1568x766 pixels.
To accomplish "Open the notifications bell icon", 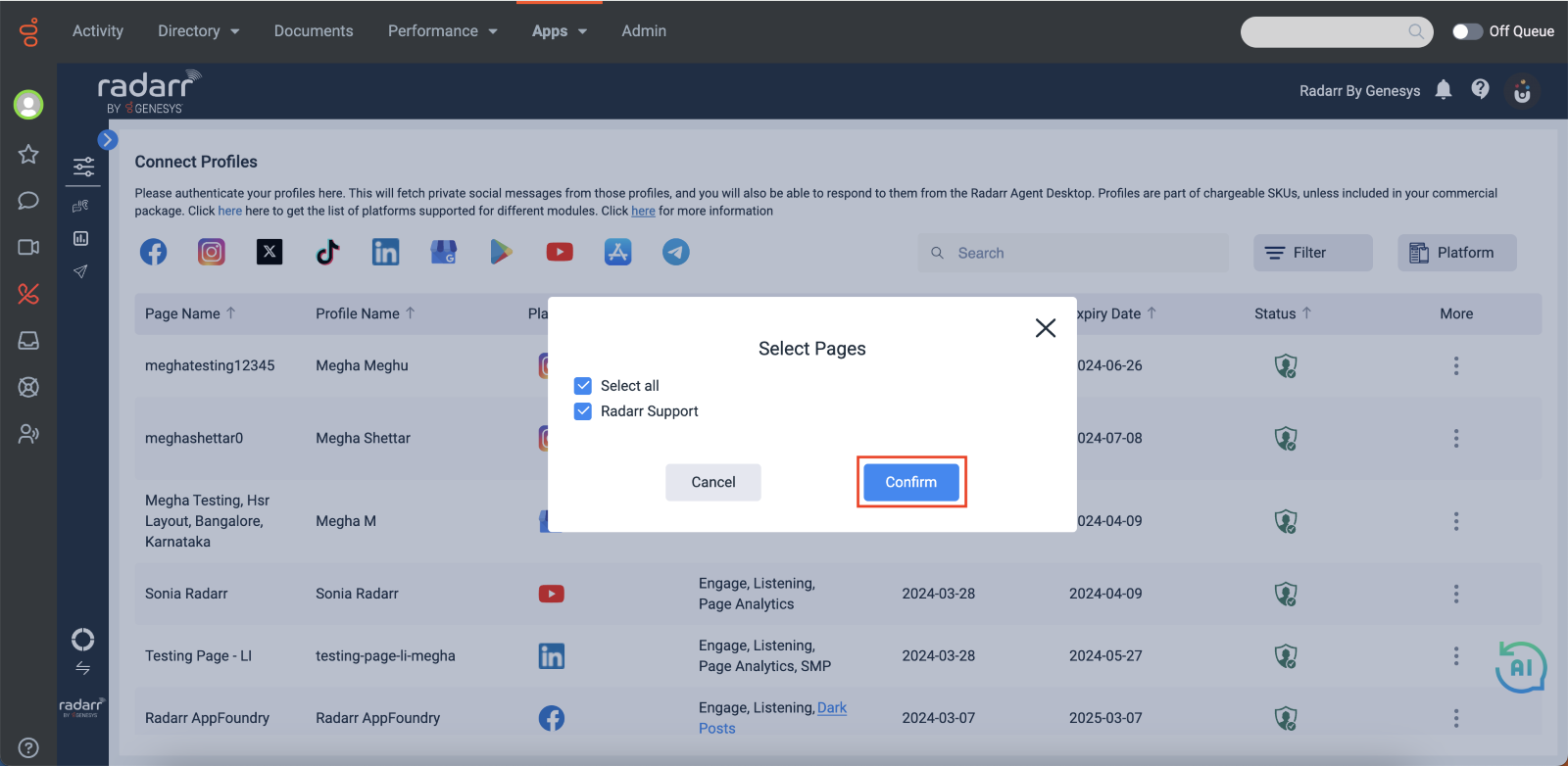I will (x=1444, y=90).
